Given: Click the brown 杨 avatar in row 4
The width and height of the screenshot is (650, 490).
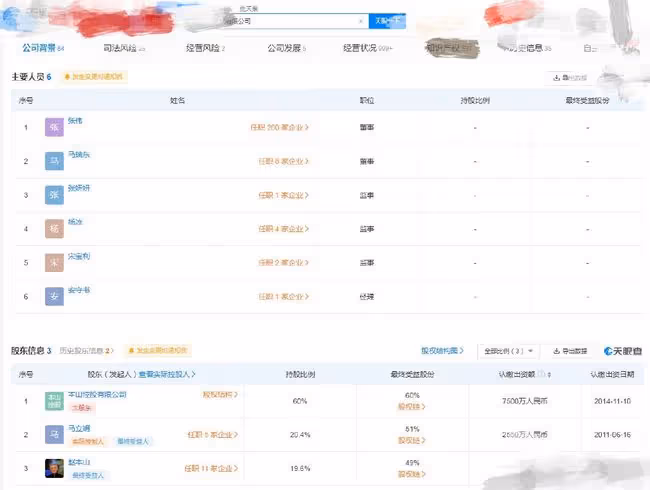Looking at the screenshot, I should point(54,229).
